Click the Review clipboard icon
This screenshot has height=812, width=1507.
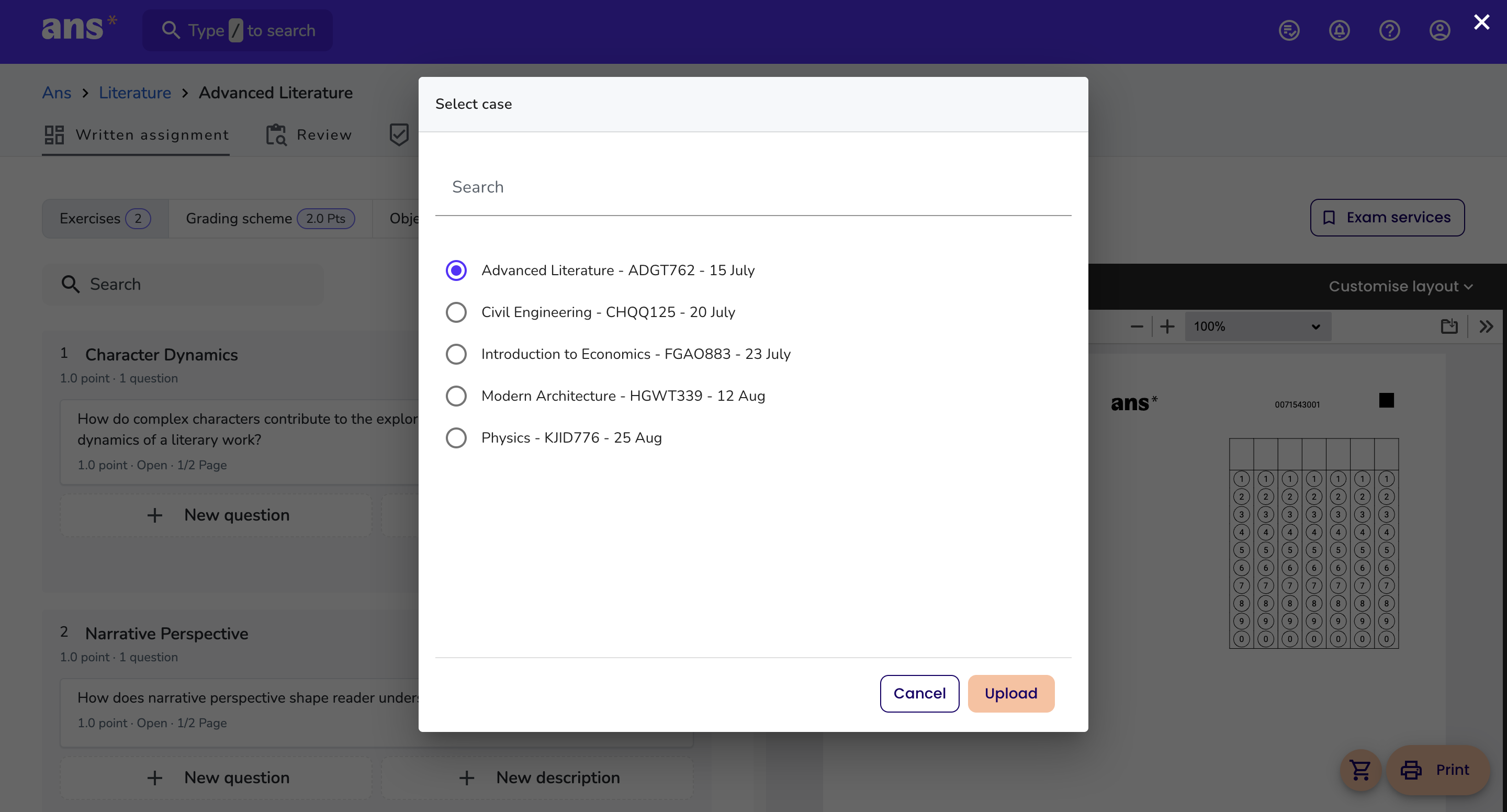click(276, 134)
